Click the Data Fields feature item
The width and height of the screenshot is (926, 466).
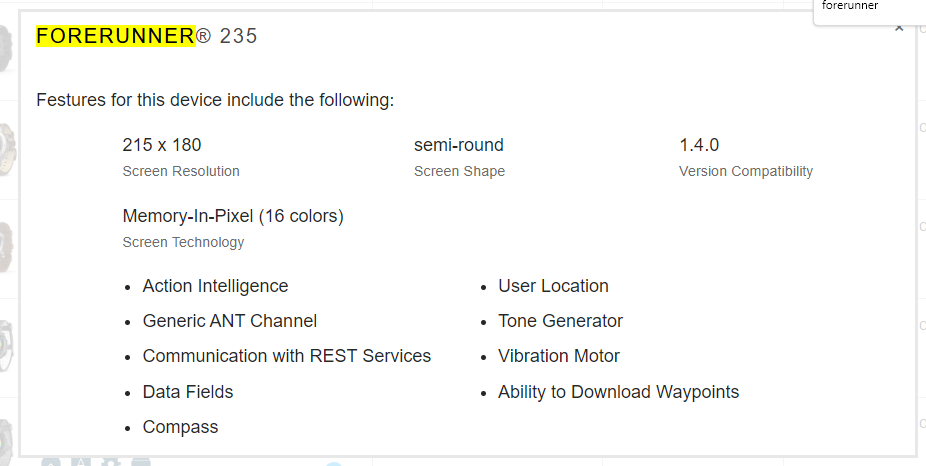[x=188, y=392]
